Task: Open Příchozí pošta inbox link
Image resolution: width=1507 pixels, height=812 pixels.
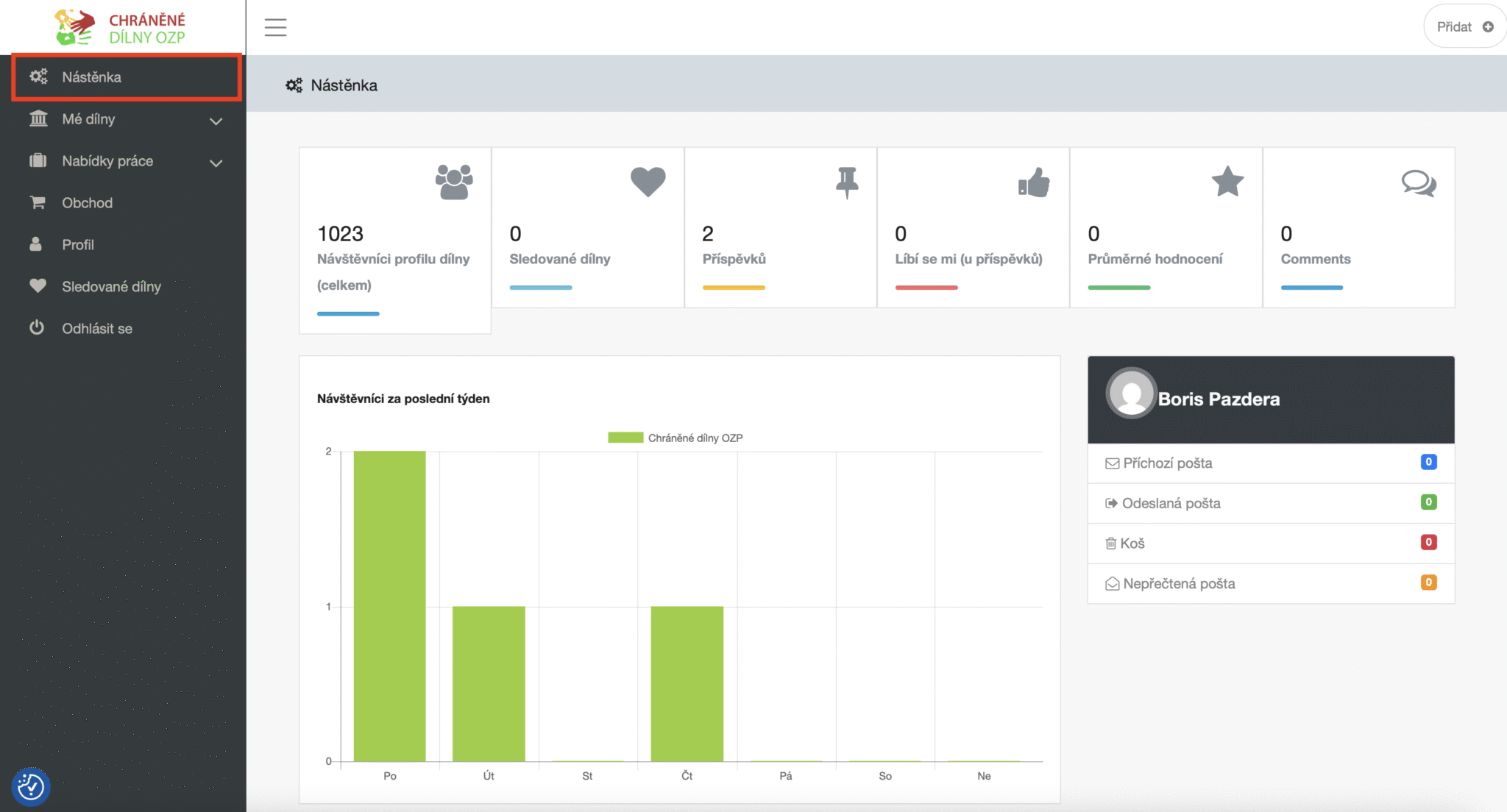Action: click(1167, 463)
